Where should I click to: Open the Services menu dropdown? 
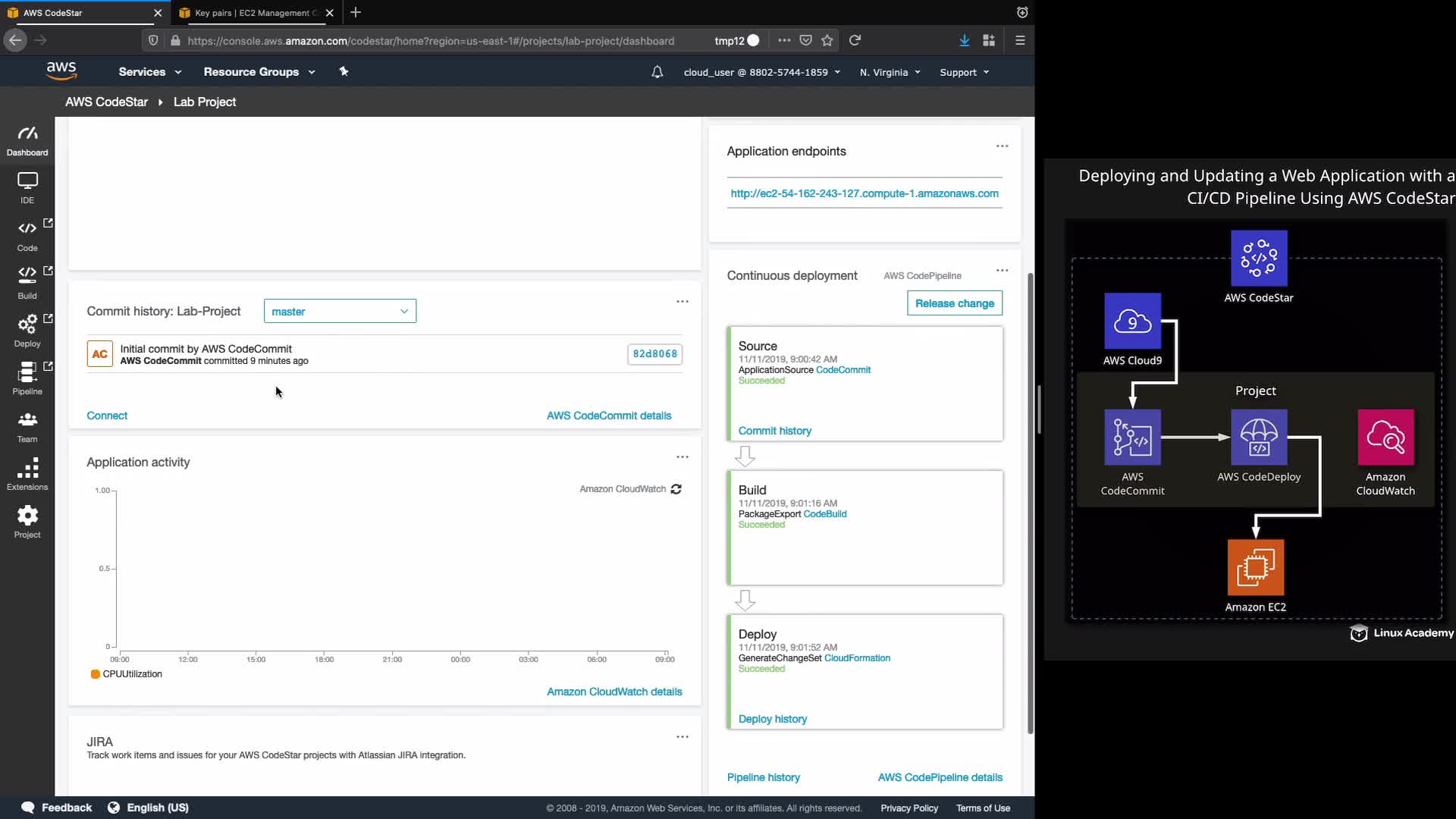(x=149, y=72)
